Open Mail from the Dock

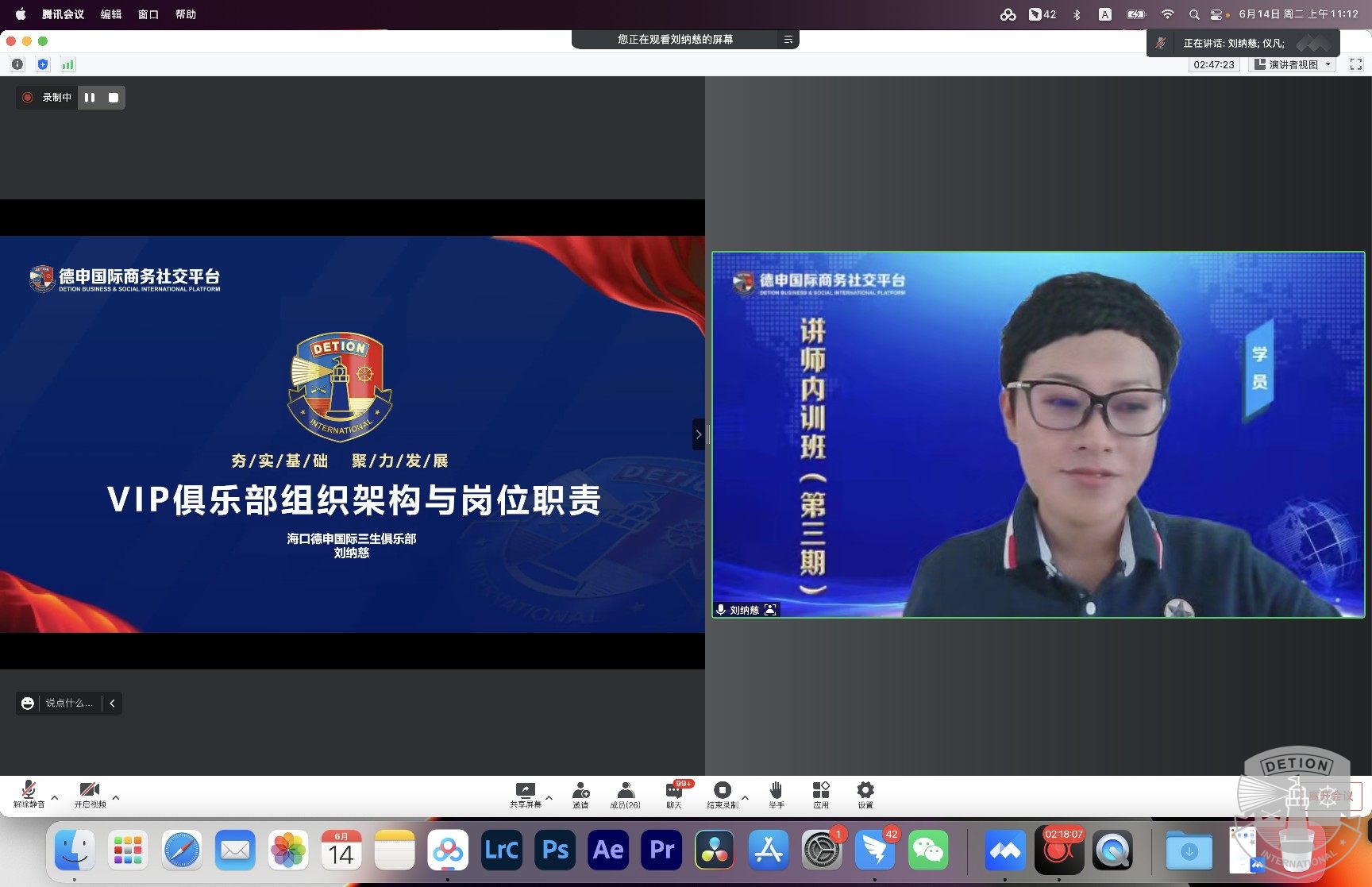(235, 850)
